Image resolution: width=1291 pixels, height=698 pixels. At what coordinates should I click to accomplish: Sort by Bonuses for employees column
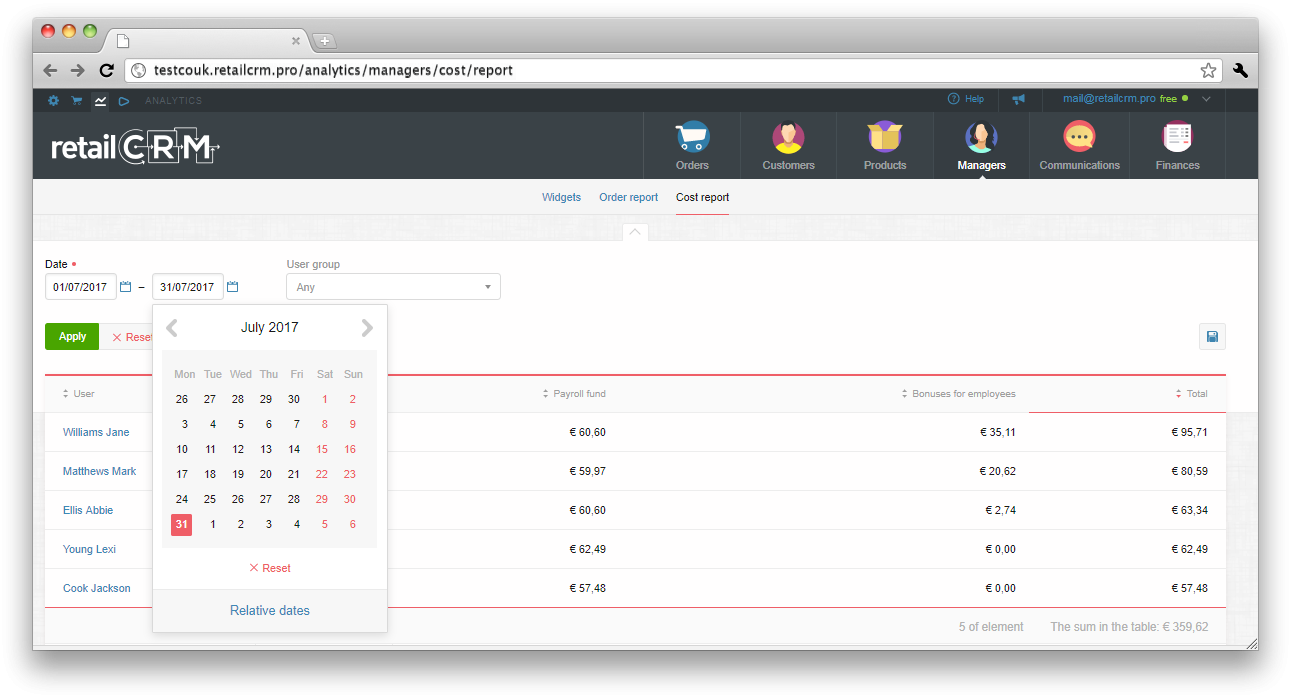(x=958, y=394)
